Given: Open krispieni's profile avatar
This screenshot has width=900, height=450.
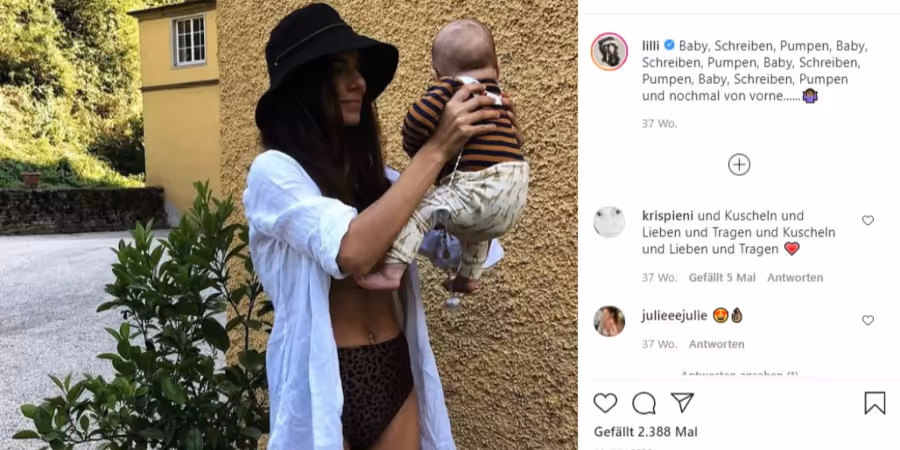Looking at the screenshot, I should click(609, 222).
